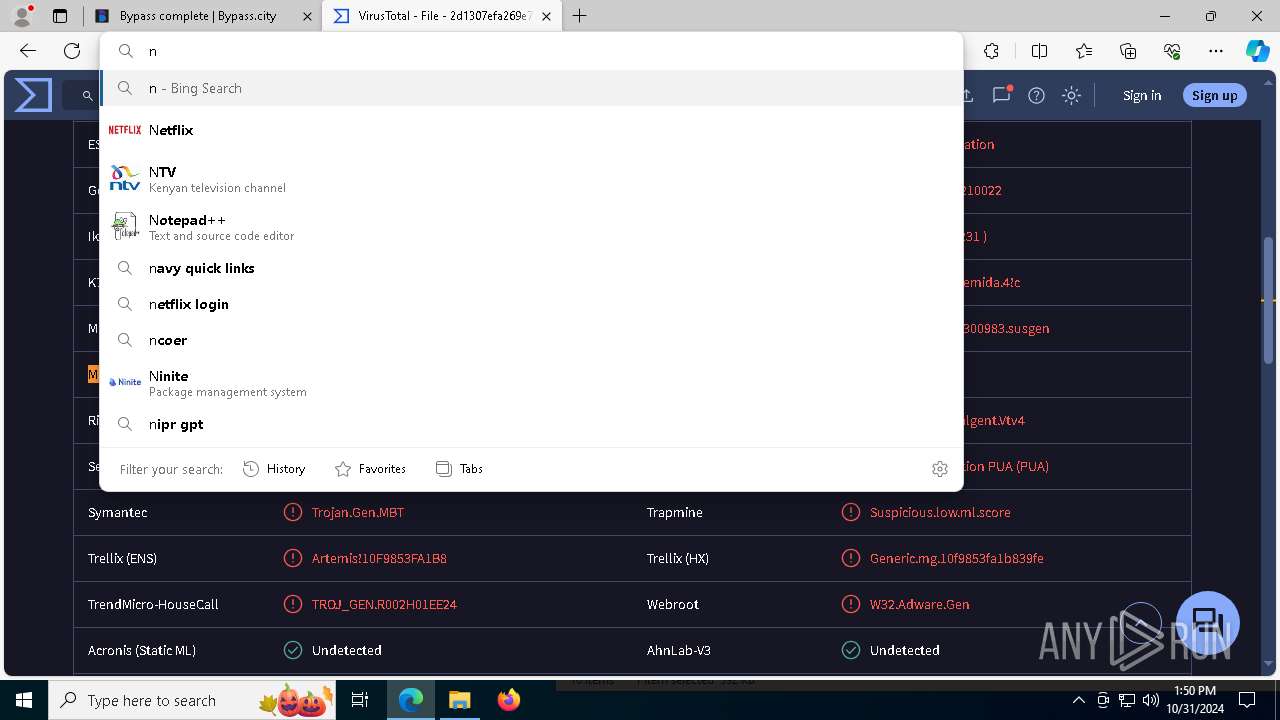The width and height of the screenshot is (1280, 720).
Task: Open search settings gear in dropdown
Action: coord(940,469)
